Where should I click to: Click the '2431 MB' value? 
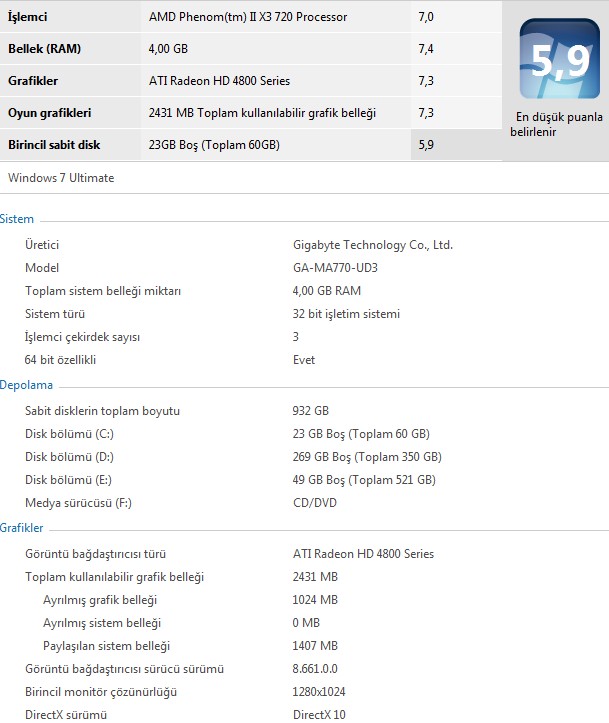pyautogui.click(x=315, y=576)
